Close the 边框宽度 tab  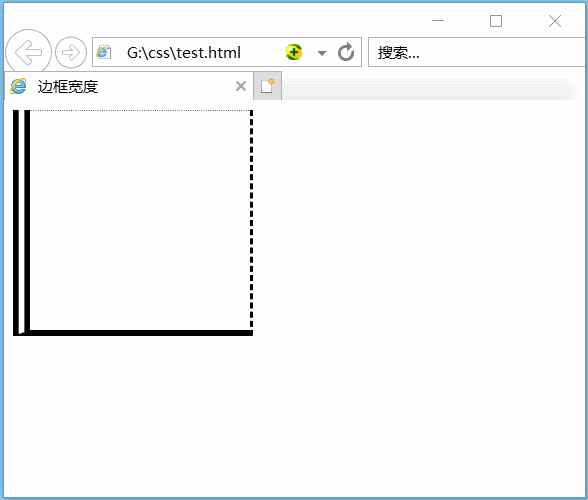pos(241,87)
